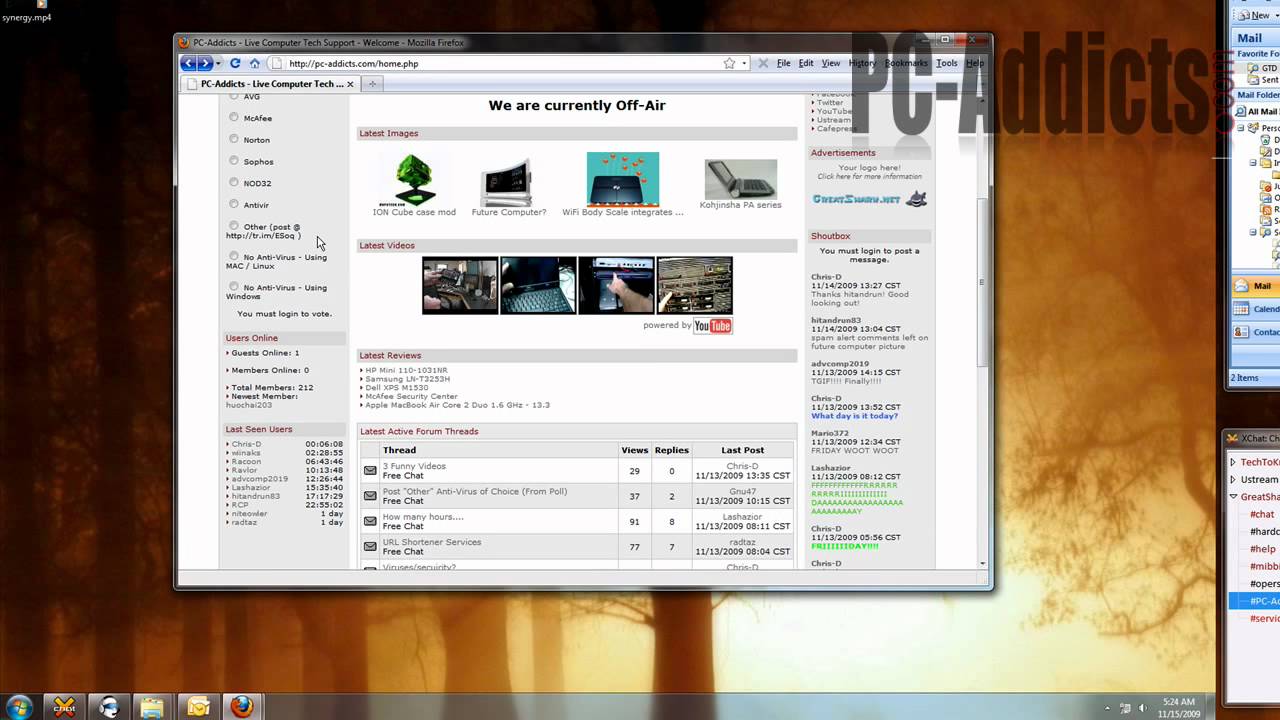Open Kohjinsha PA series laptop thumbnail
Viewport: 1280px width, 720px height.
(740, 180)
